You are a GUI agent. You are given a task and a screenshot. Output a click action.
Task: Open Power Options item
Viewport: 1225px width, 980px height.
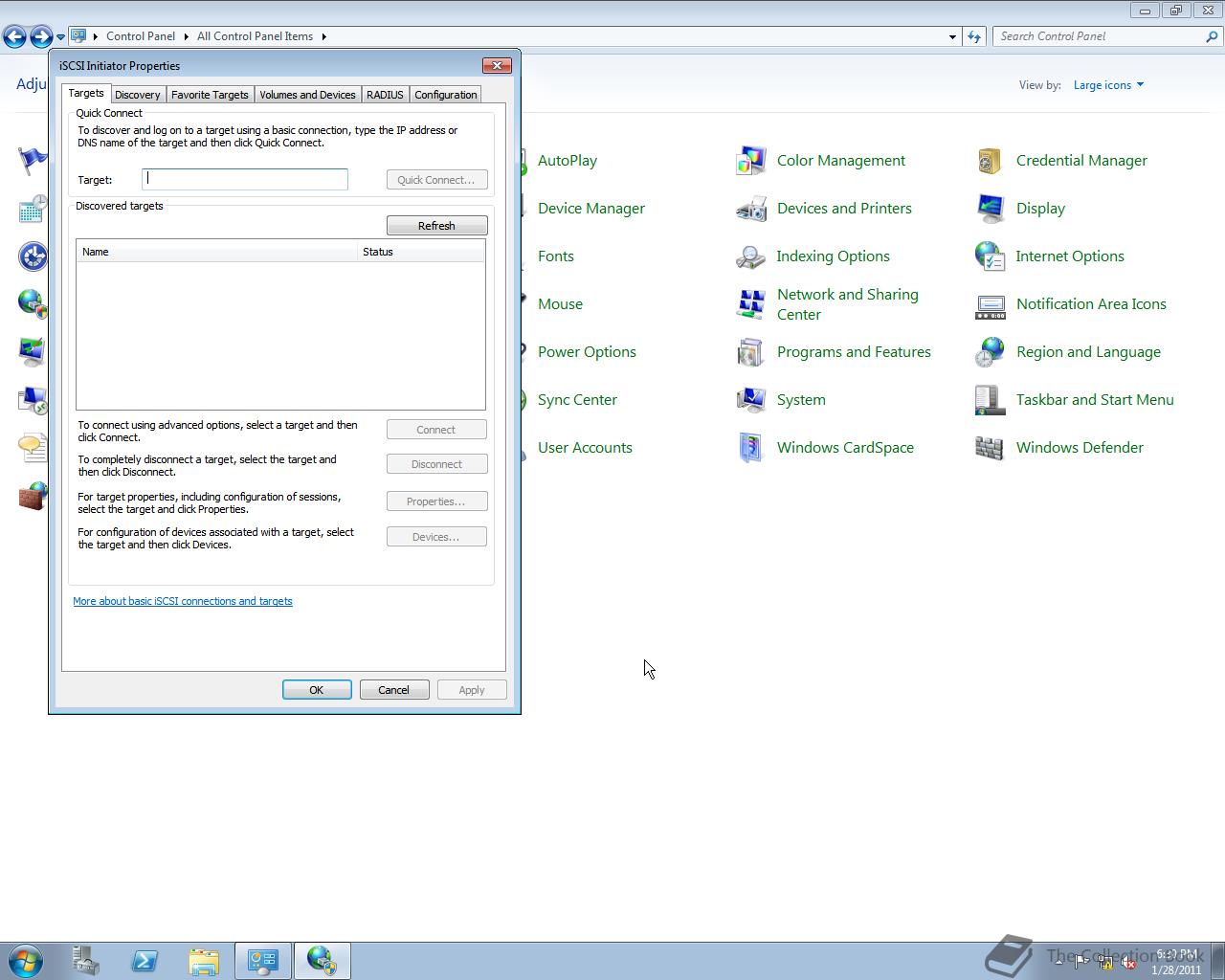[587, 352]
